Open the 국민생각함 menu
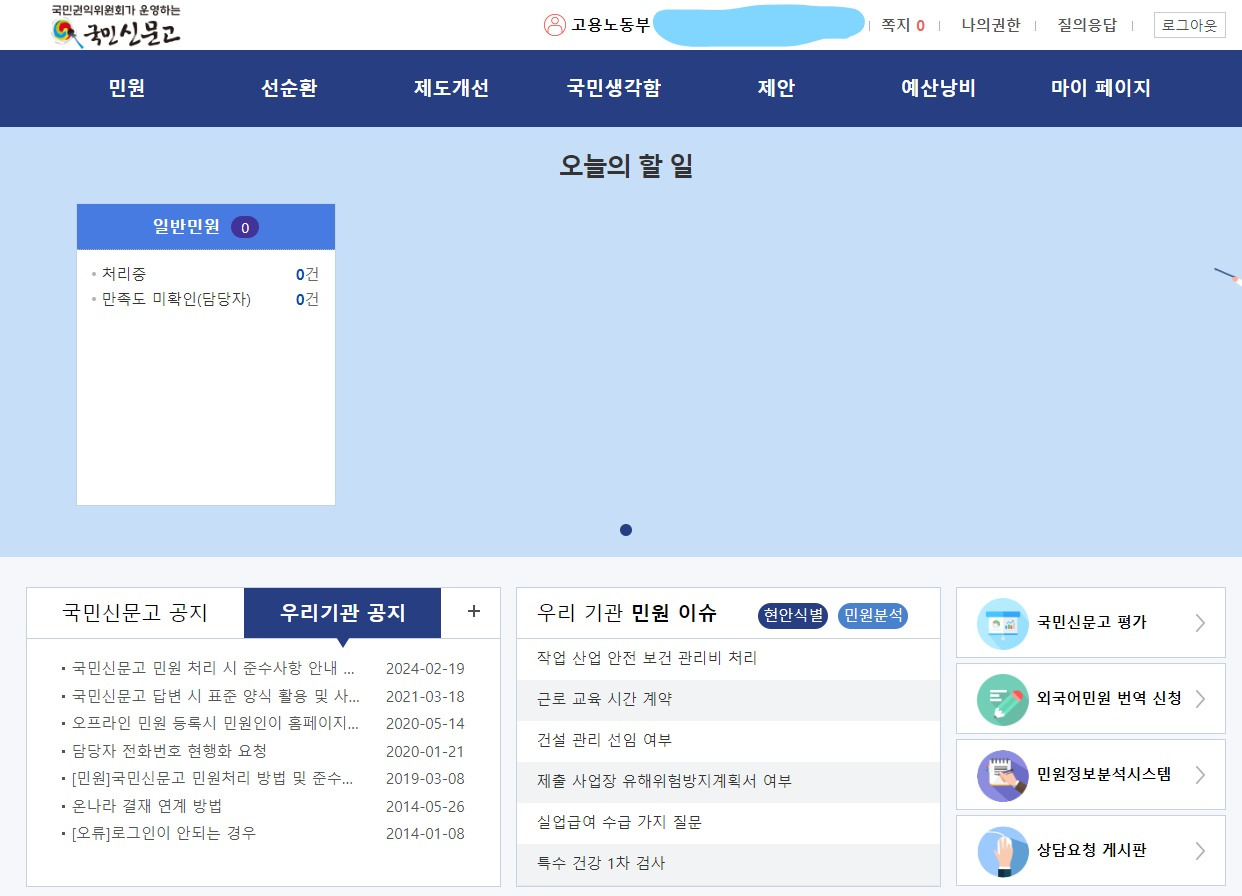This screenshot has width=1242, height=896. (x=613, y=88)
